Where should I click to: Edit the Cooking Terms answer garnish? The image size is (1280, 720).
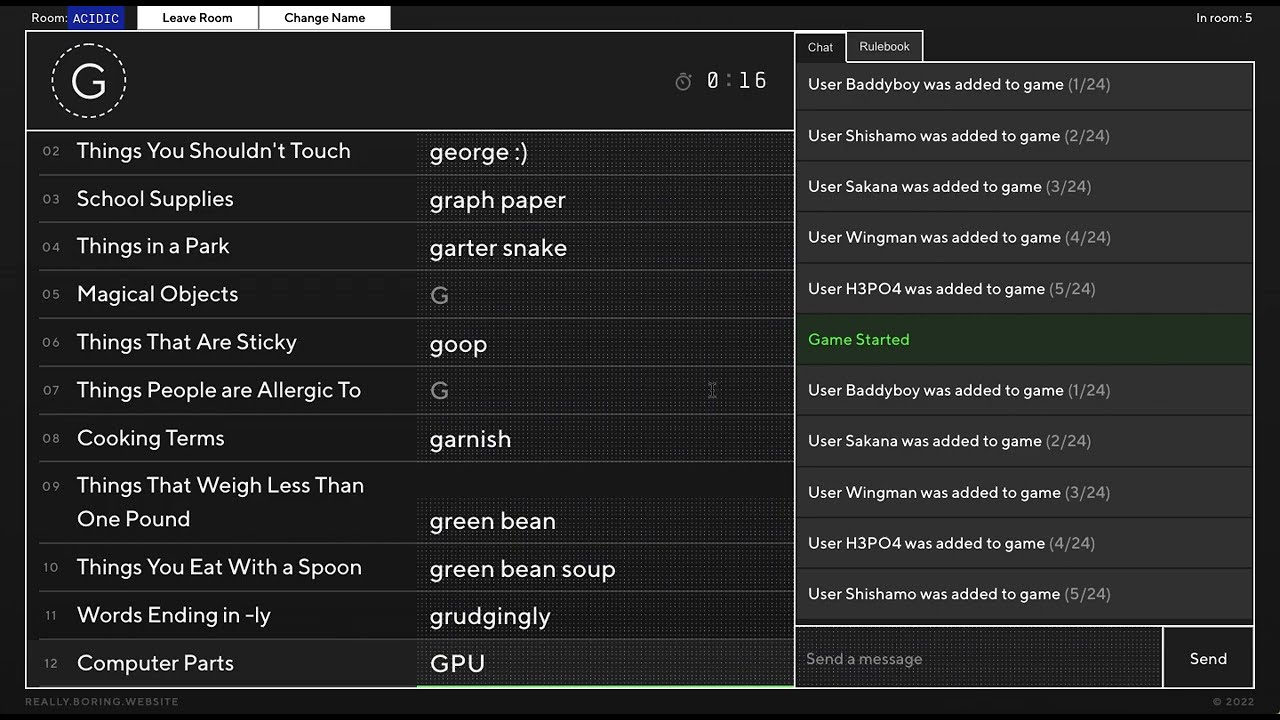(604, 439)
